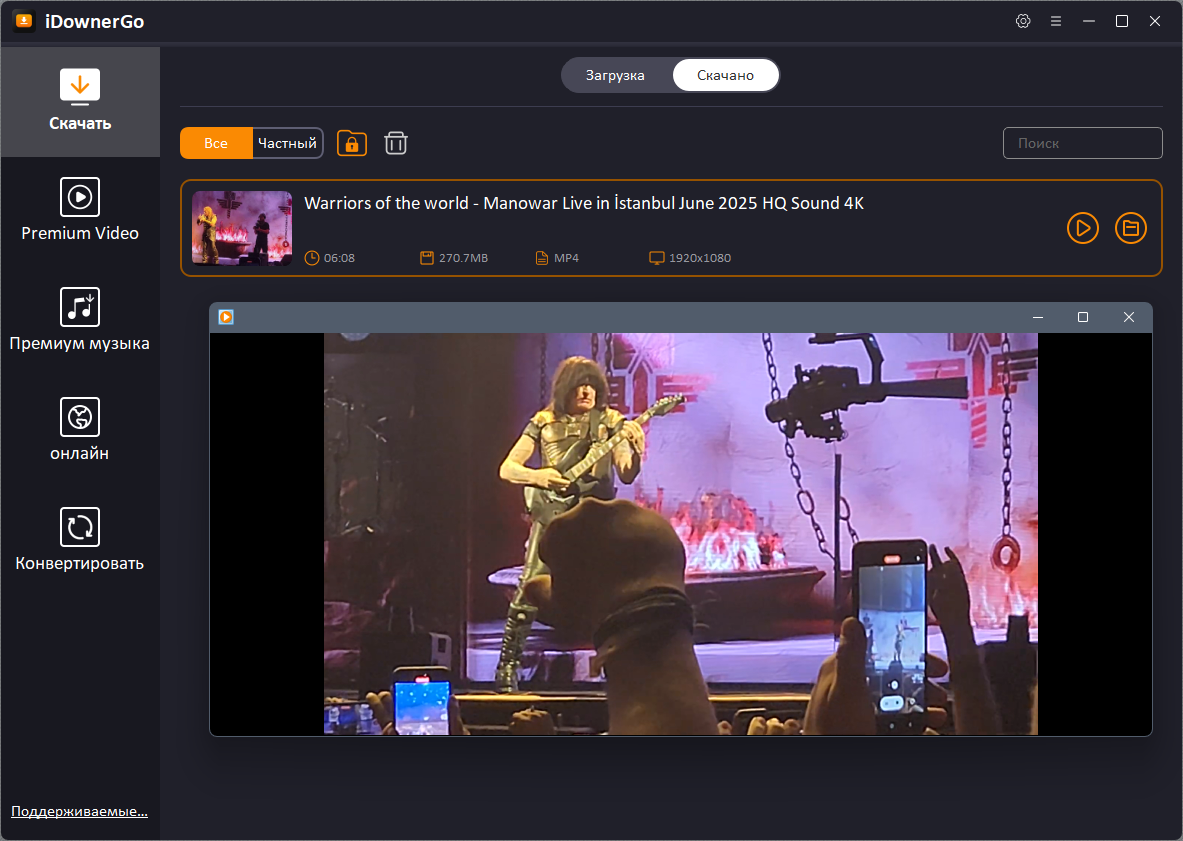Click the 06:08 duration text

[340, 258]
